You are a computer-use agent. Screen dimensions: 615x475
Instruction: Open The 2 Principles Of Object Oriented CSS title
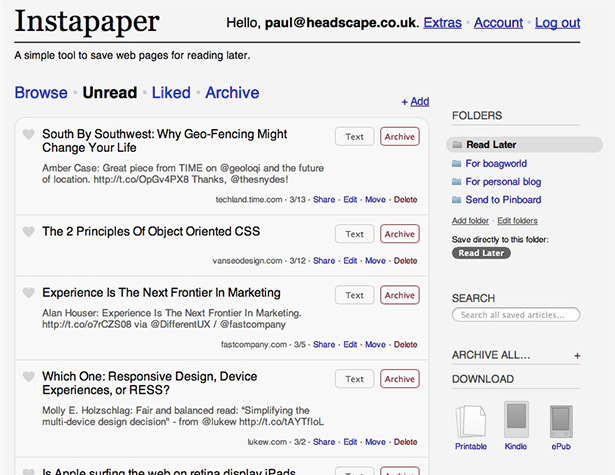pos(151,231)
